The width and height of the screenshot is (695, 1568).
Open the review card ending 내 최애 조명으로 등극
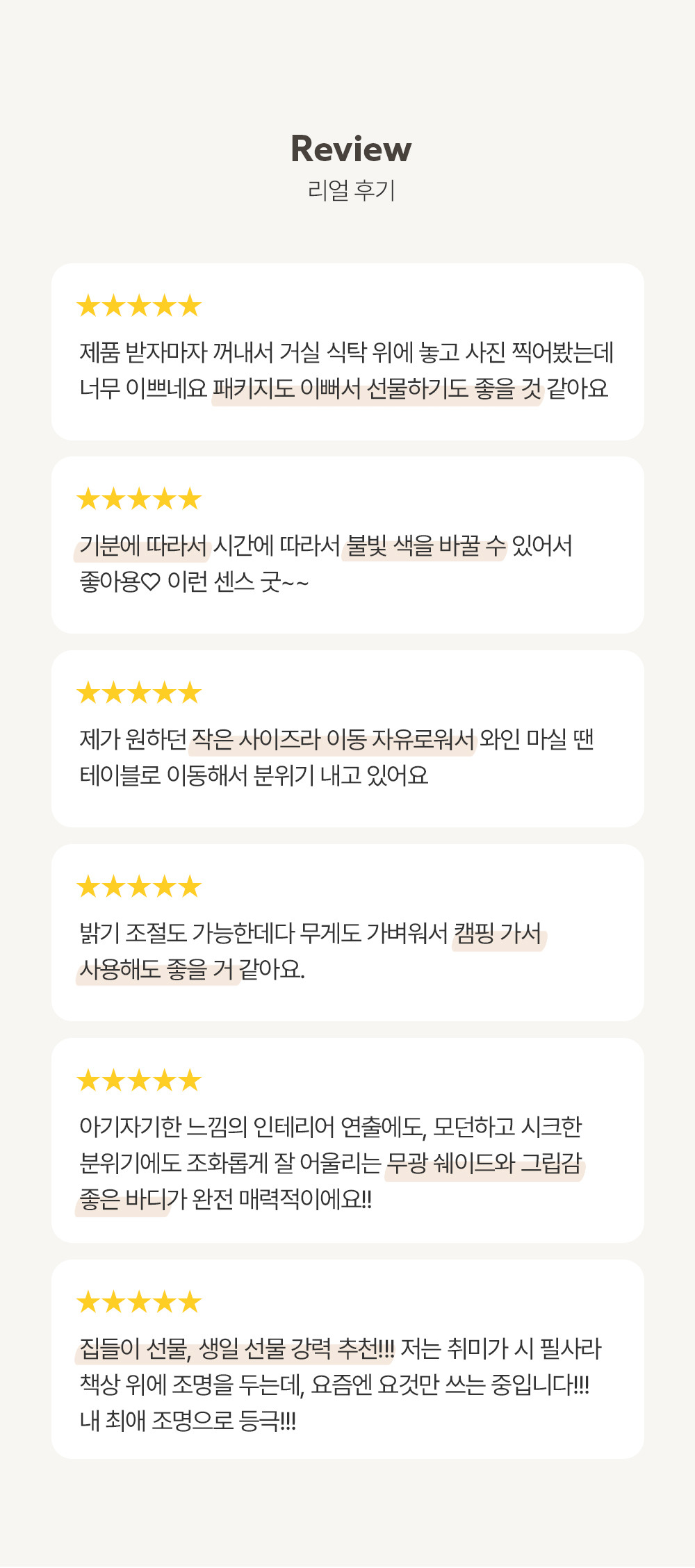[x=347, y=1360]
